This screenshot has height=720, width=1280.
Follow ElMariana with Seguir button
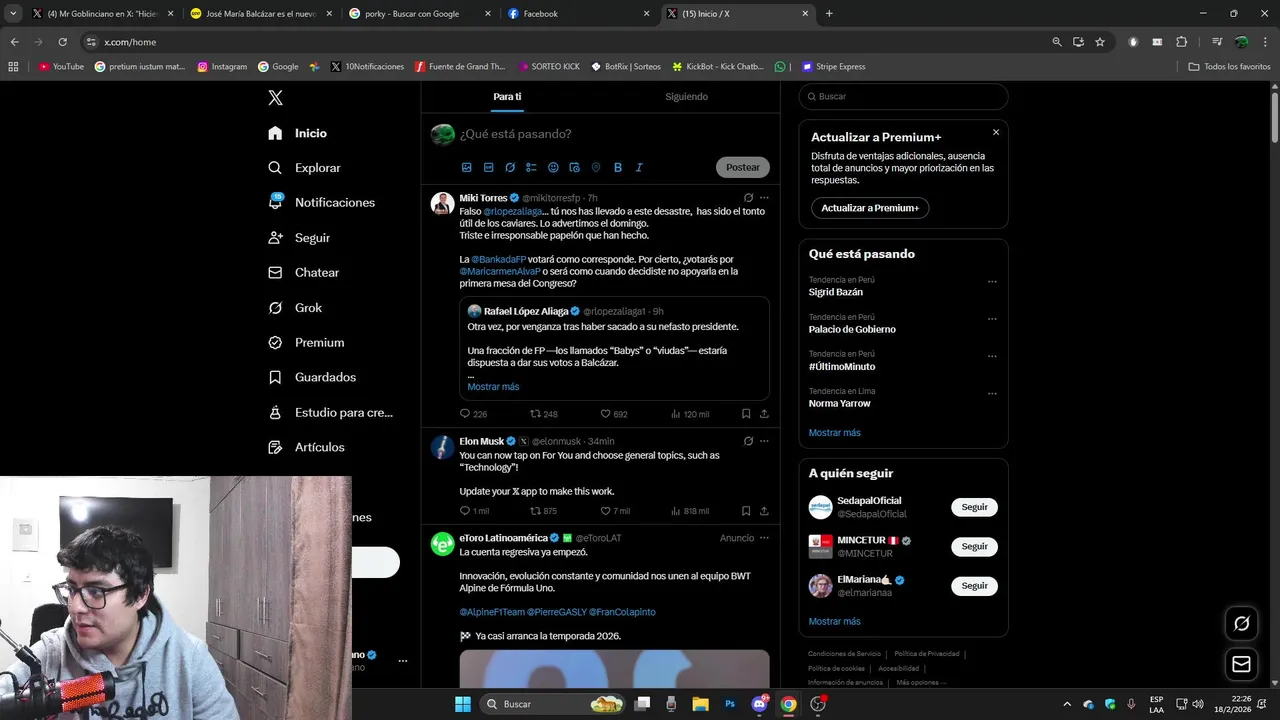tap(974, 586)
